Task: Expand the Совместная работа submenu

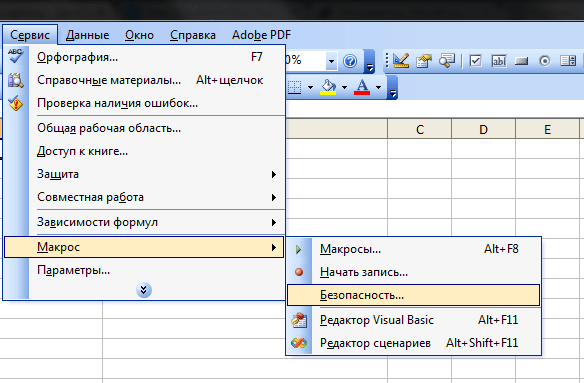Action: [144, 197]
